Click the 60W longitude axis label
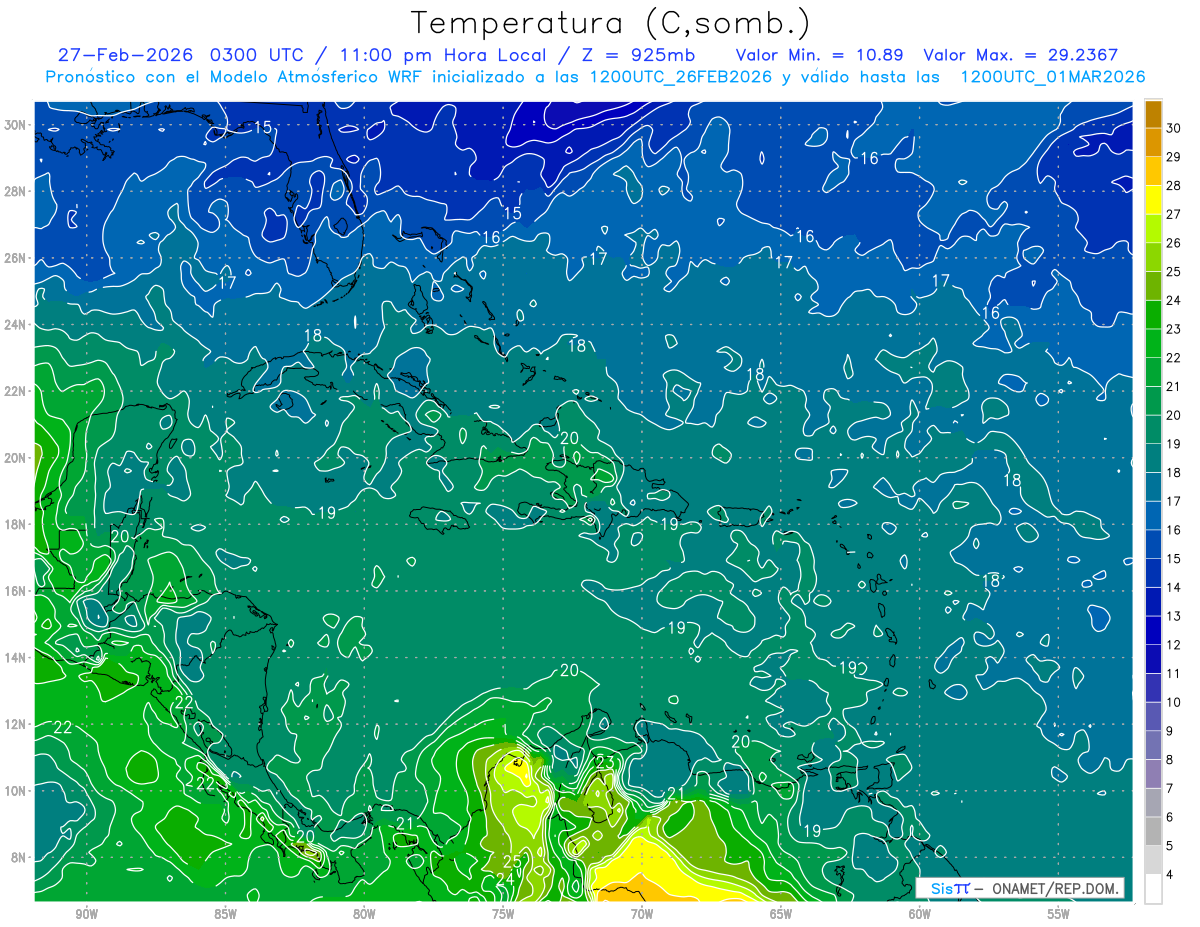 [x=920, y=914]
